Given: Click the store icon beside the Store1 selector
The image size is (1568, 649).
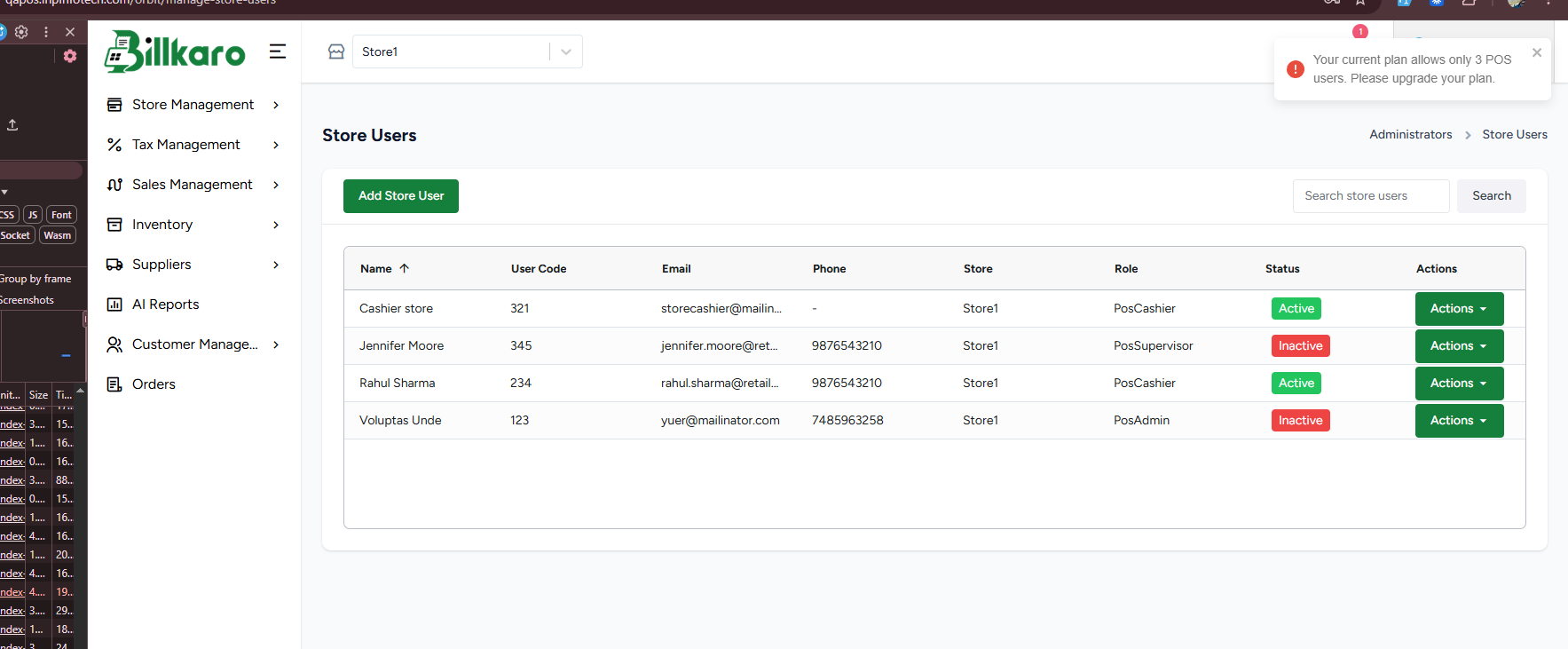Looking at the screenshot, I should pyautogui.click(x=336, y=51).
